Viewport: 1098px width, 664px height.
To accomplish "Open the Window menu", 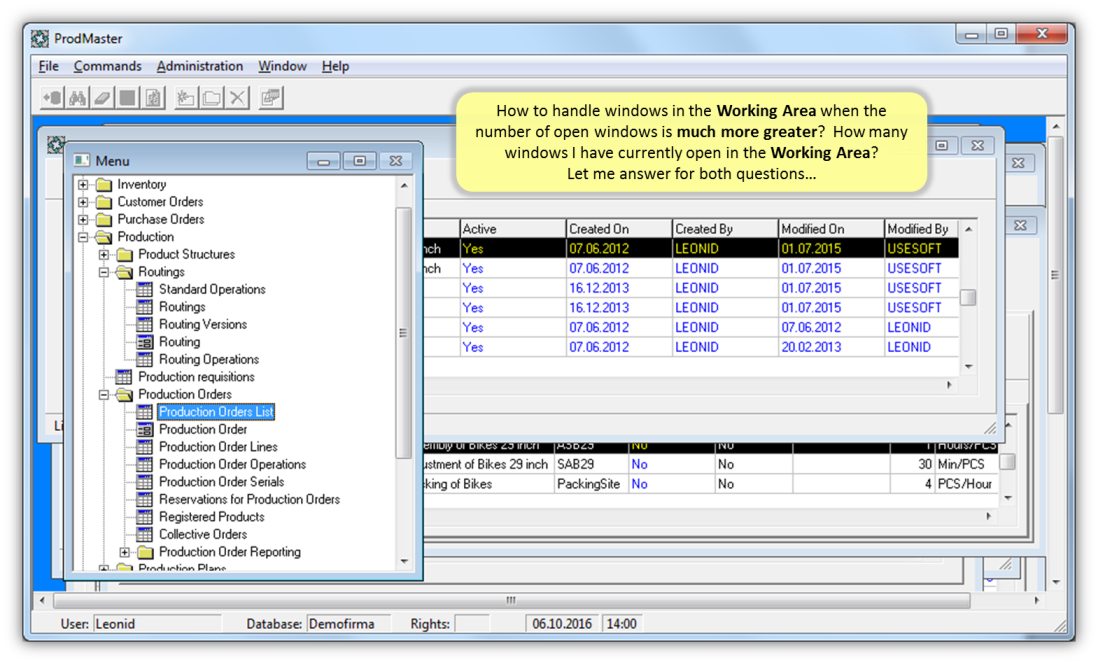I will coord(282,66).
